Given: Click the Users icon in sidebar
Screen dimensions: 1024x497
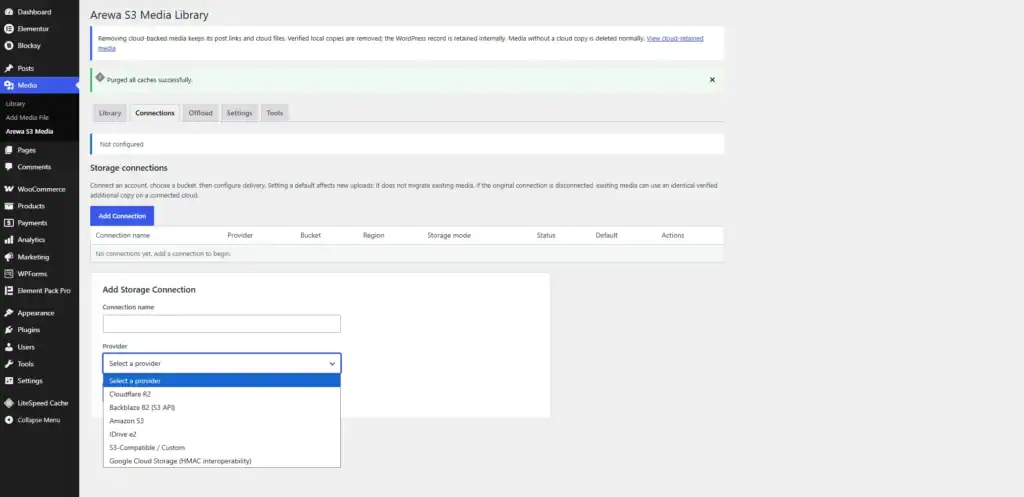Looking at the screenshot, I should (x=8, y=347).
